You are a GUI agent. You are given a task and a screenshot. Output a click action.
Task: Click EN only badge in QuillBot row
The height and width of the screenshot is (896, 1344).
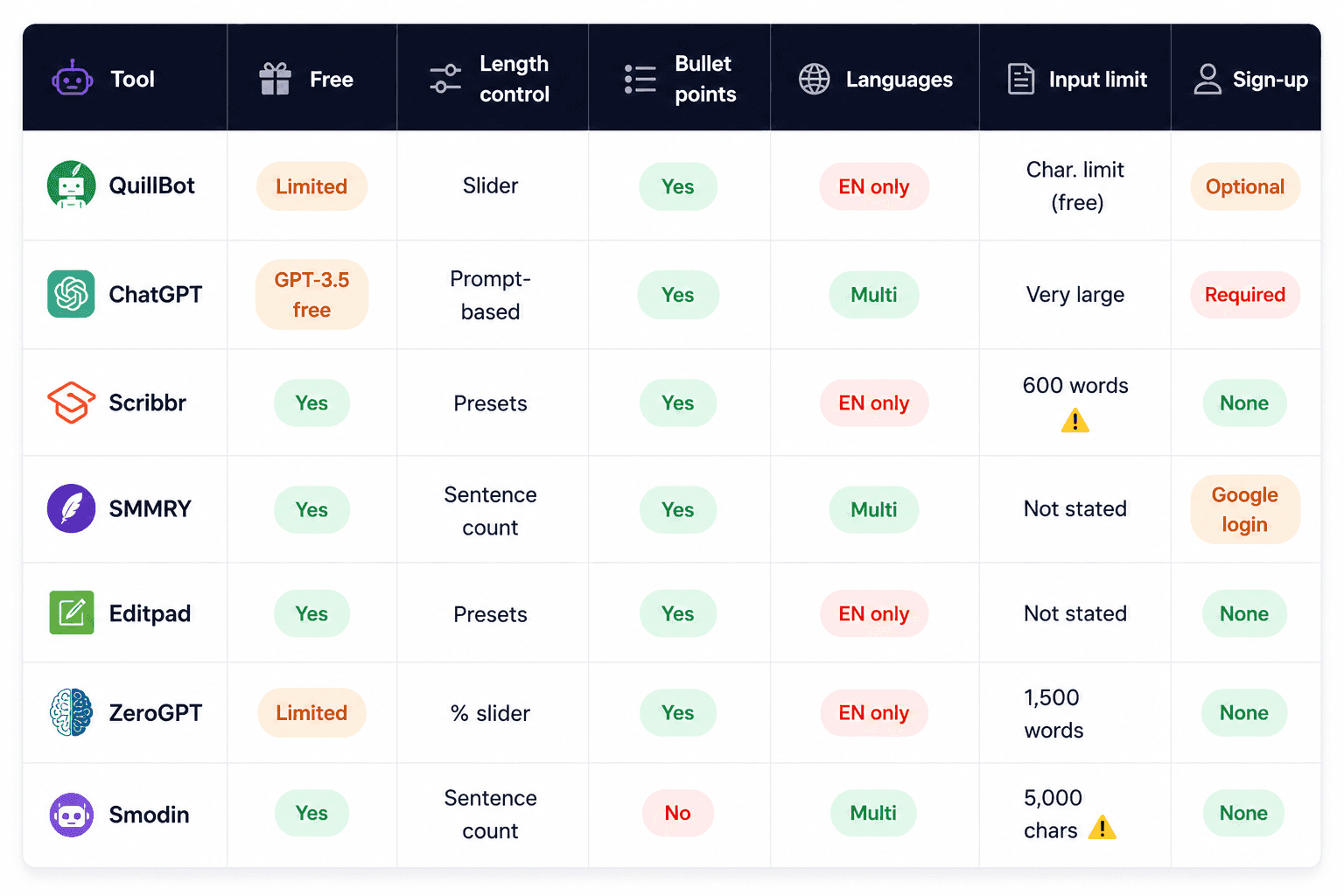874,186
